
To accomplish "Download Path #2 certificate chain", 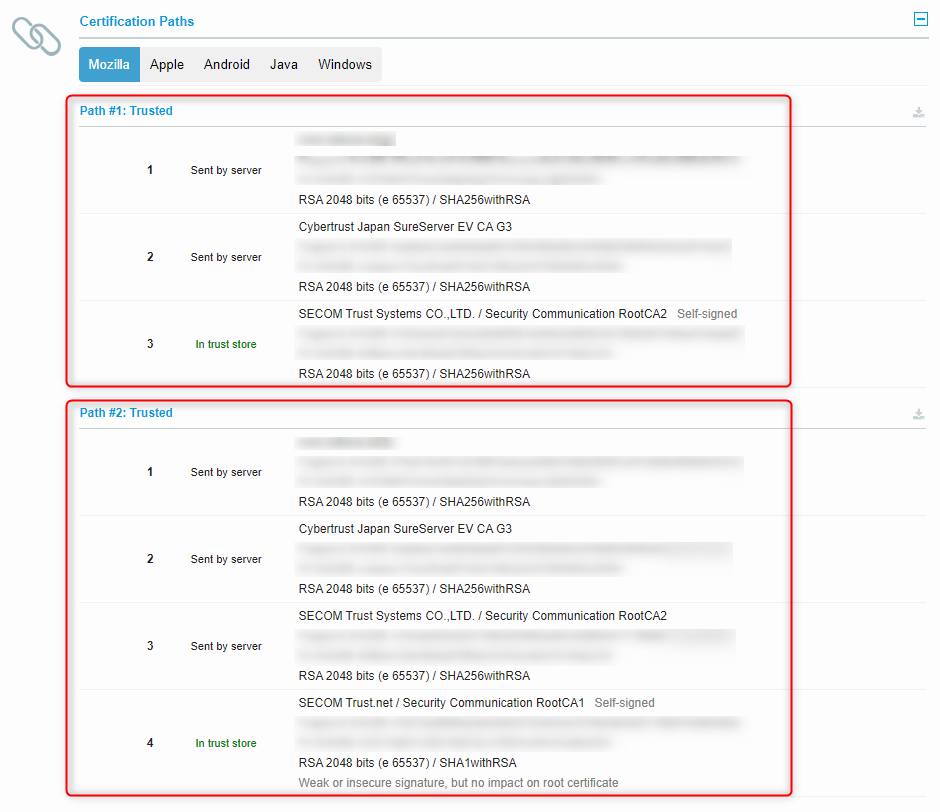I will tap(918, 414).
